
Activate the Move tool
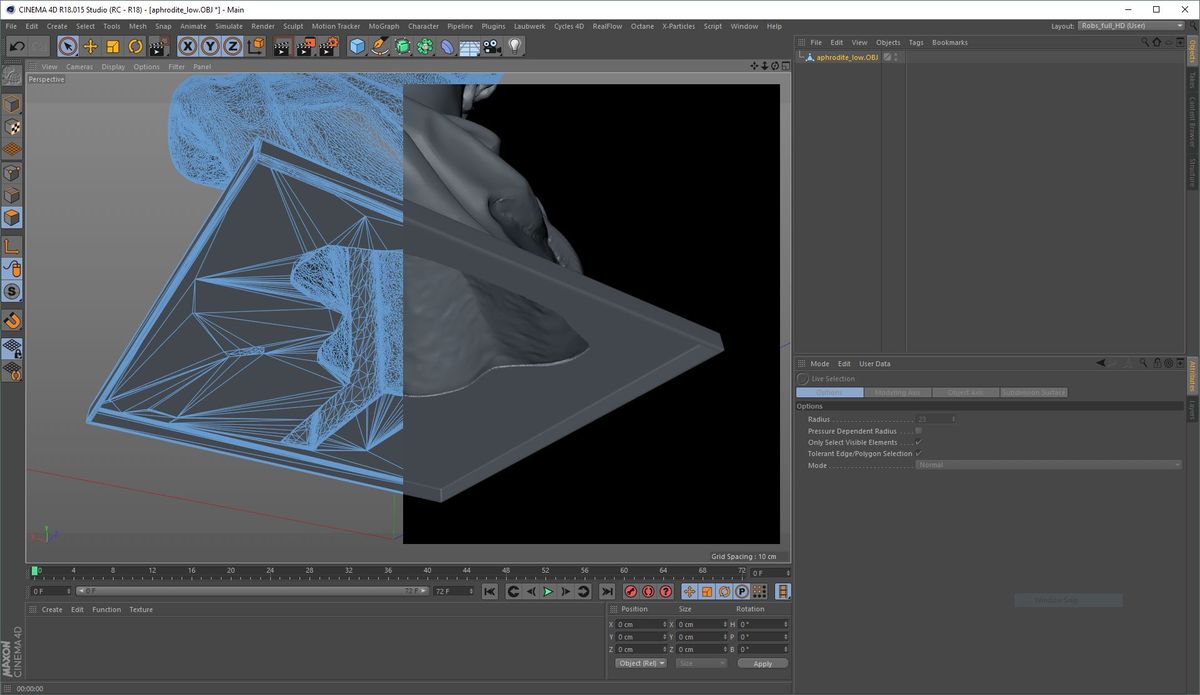89,46
